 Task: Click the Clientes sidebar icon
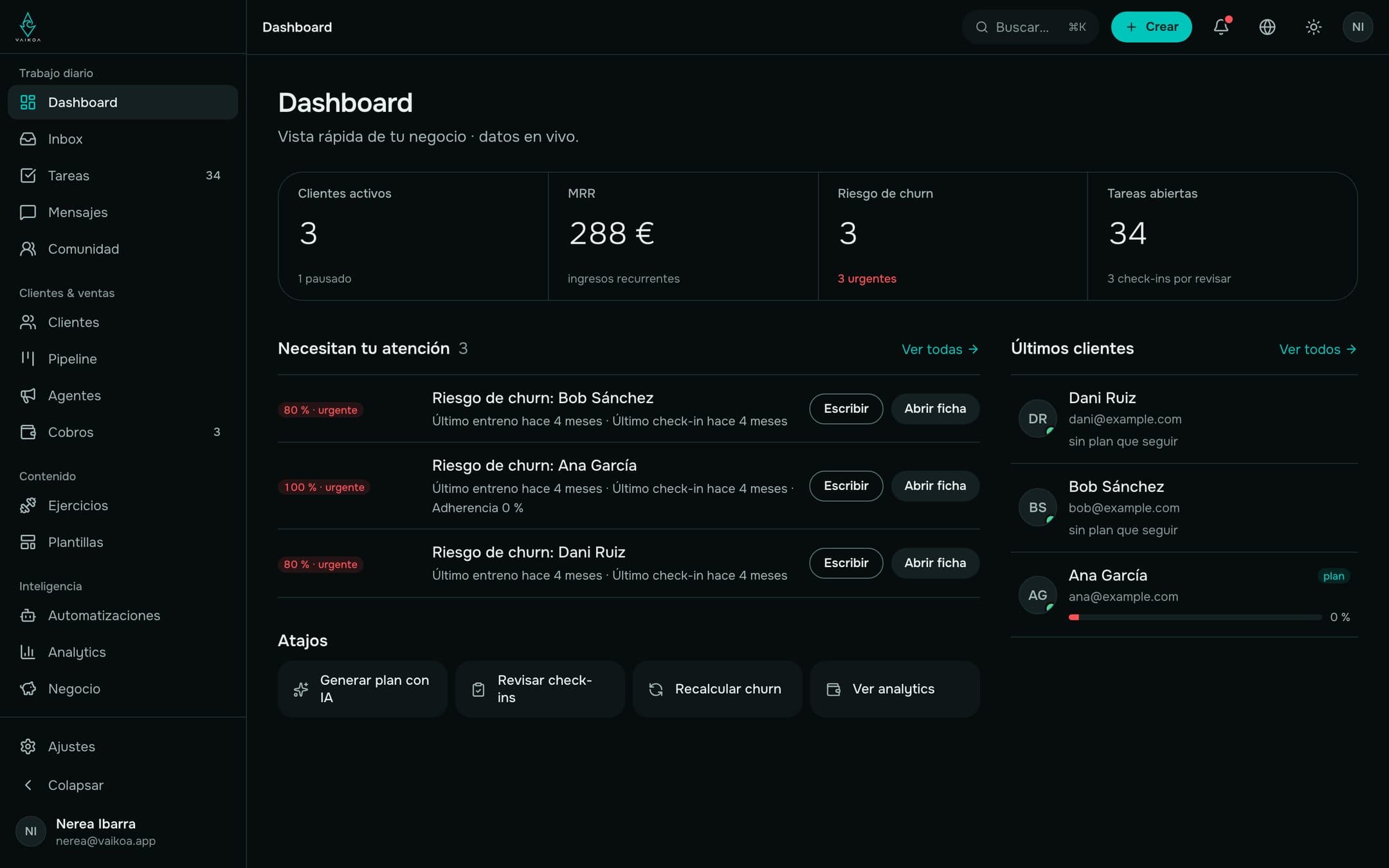[x=28, y=322]
